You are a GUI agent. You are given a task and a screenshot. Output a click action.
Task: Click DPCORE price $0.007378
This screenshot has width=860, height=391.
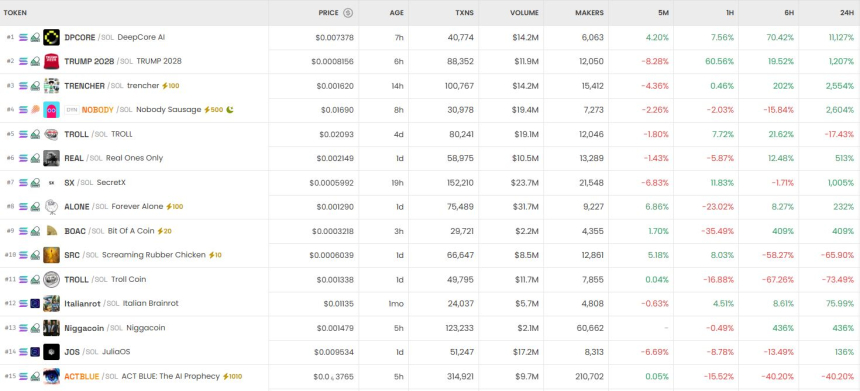click(335, 37)
